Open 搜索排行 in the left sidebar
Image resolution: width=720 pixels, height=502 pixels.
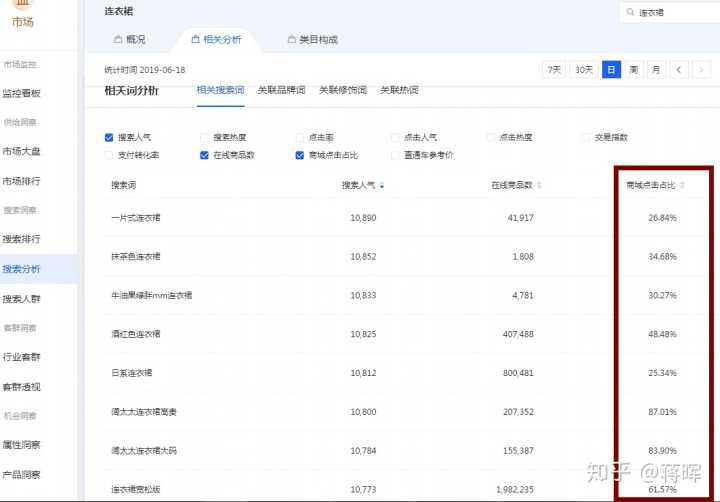coord(22,239)
